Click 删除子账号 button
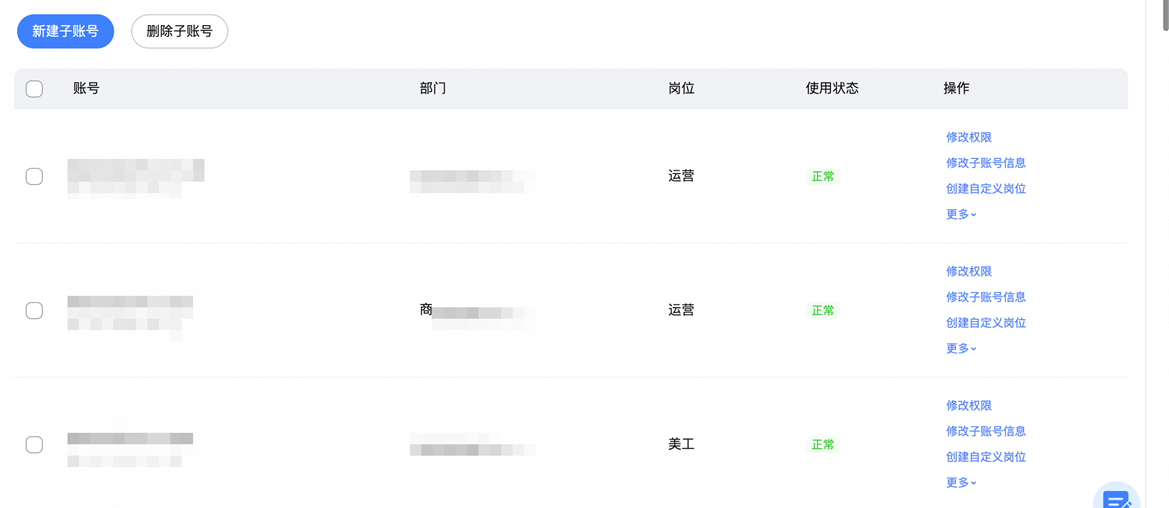The width and height of the screenshot is (1169, 508). tap(180, 31)
